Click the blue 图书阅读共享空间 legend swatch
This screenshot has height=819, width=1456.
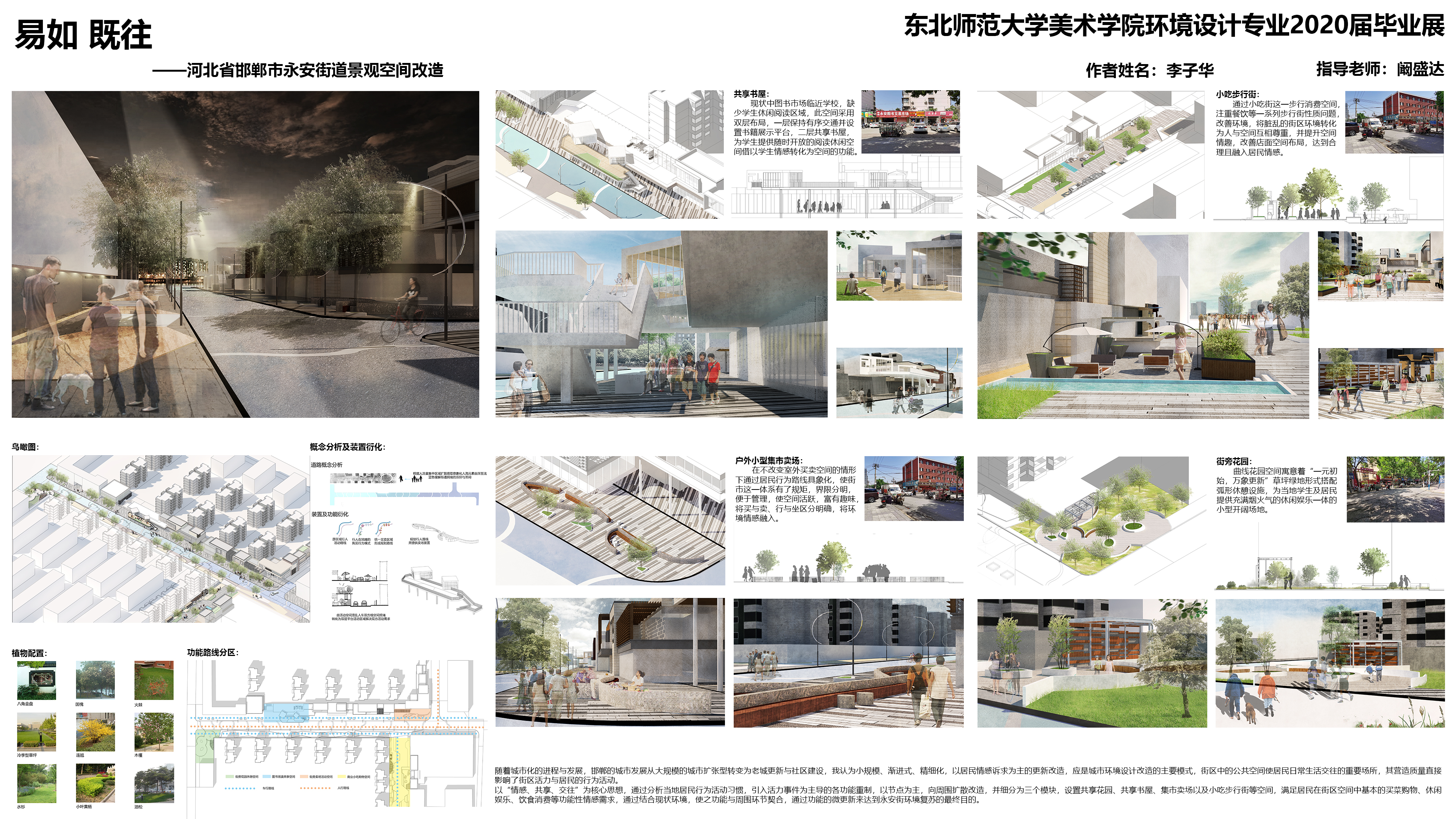[267, 777]
